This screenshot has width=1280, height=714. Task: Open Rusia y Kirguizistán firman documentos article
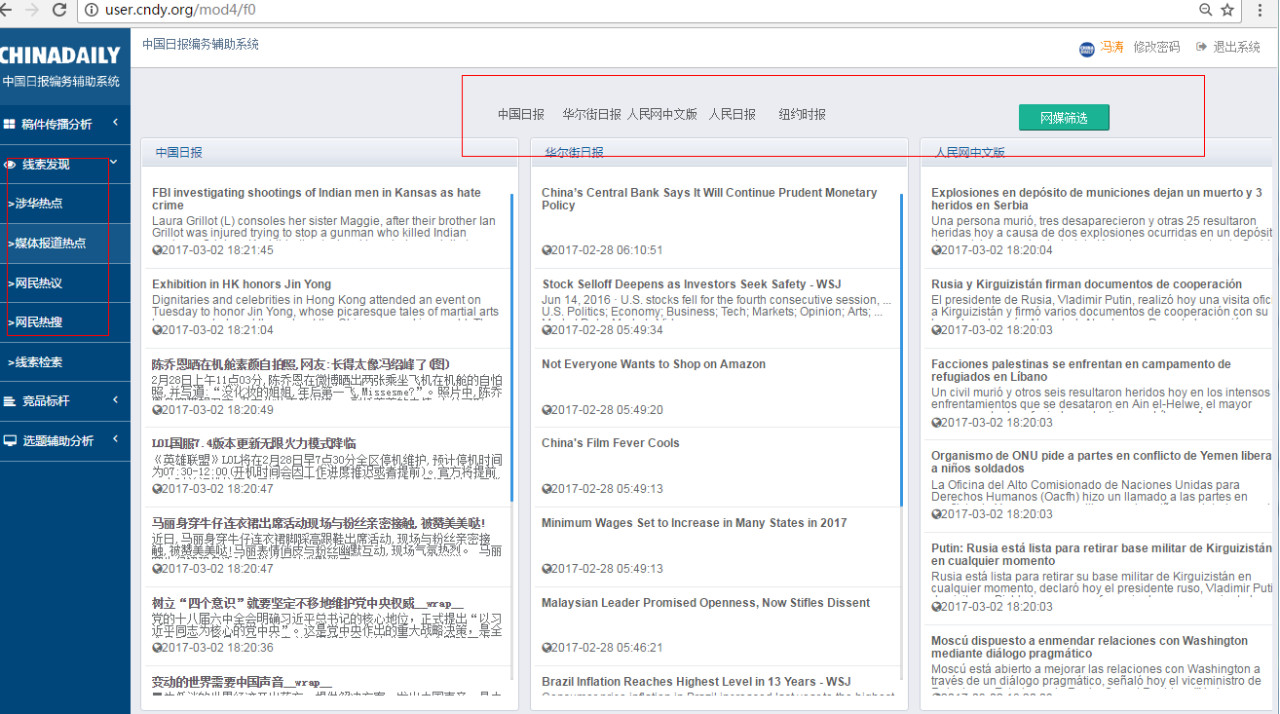[1086, 284]
